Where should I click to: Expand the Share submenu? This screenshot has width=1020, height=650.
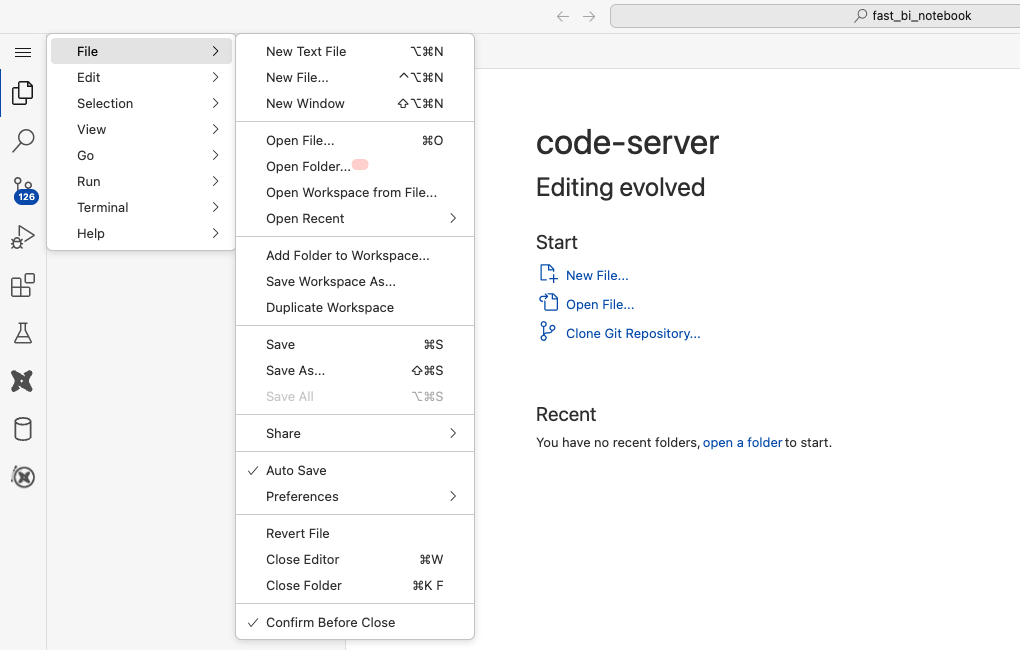[x=355, y=433]
